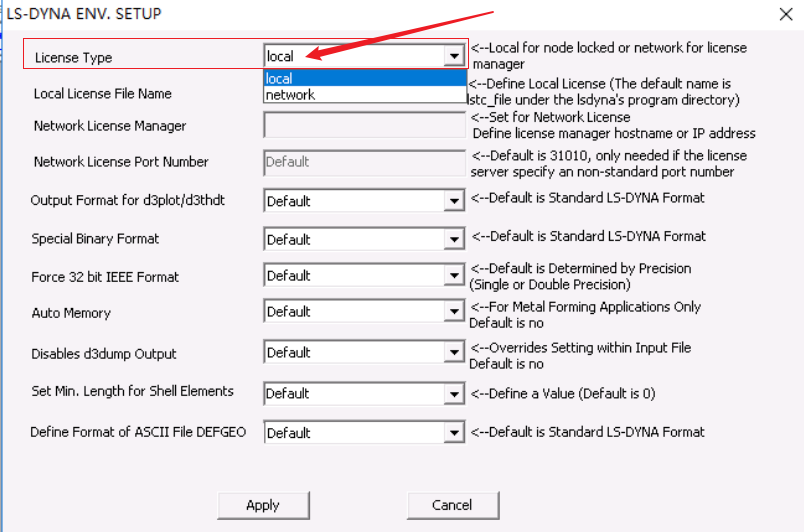The image size is (804, 532).
Task: Open Force 32 bit IEEE Format dropdown
Action: click(455, 276)
